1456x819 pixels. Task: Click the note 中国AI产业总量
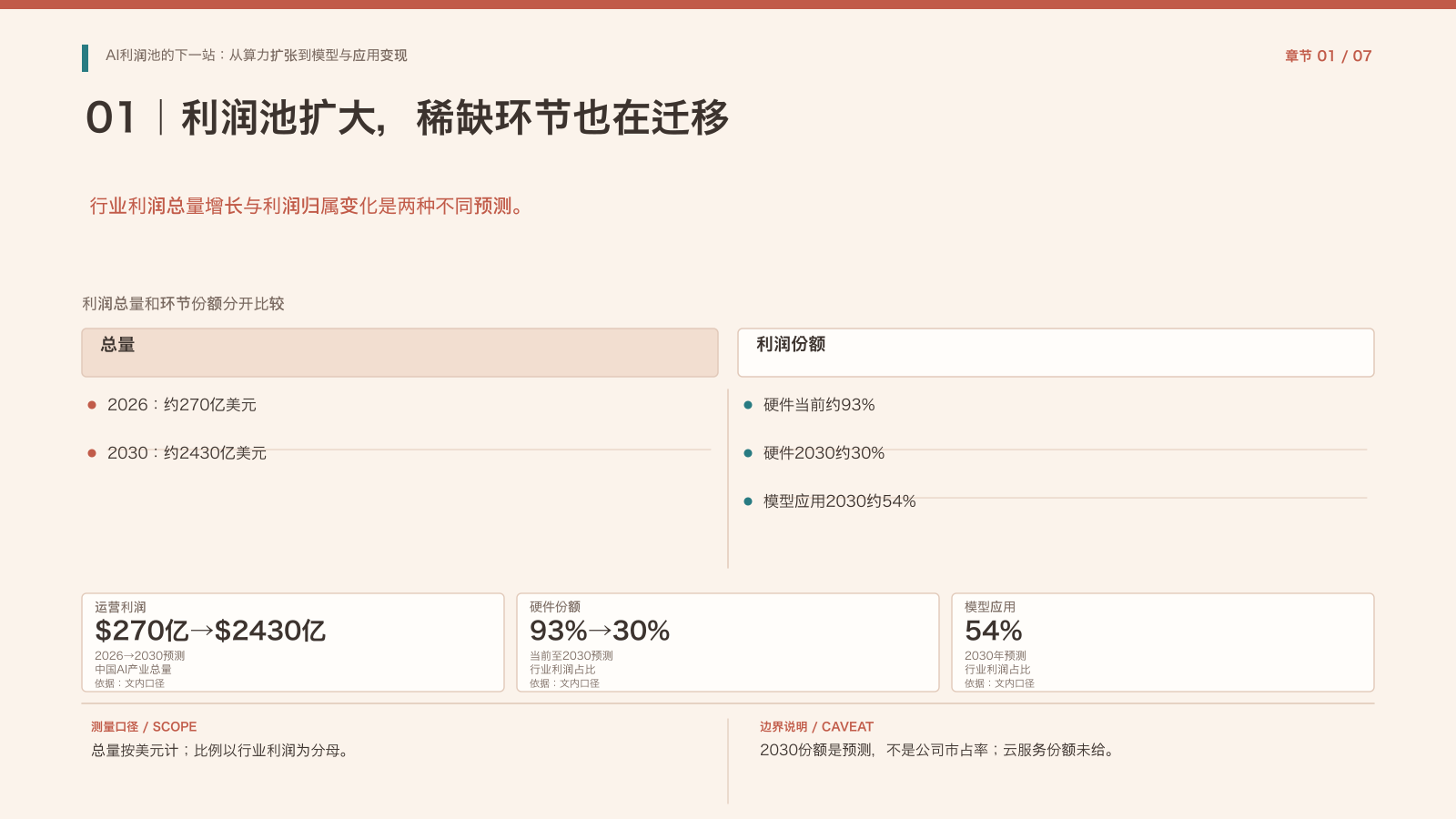pos(133,670)
